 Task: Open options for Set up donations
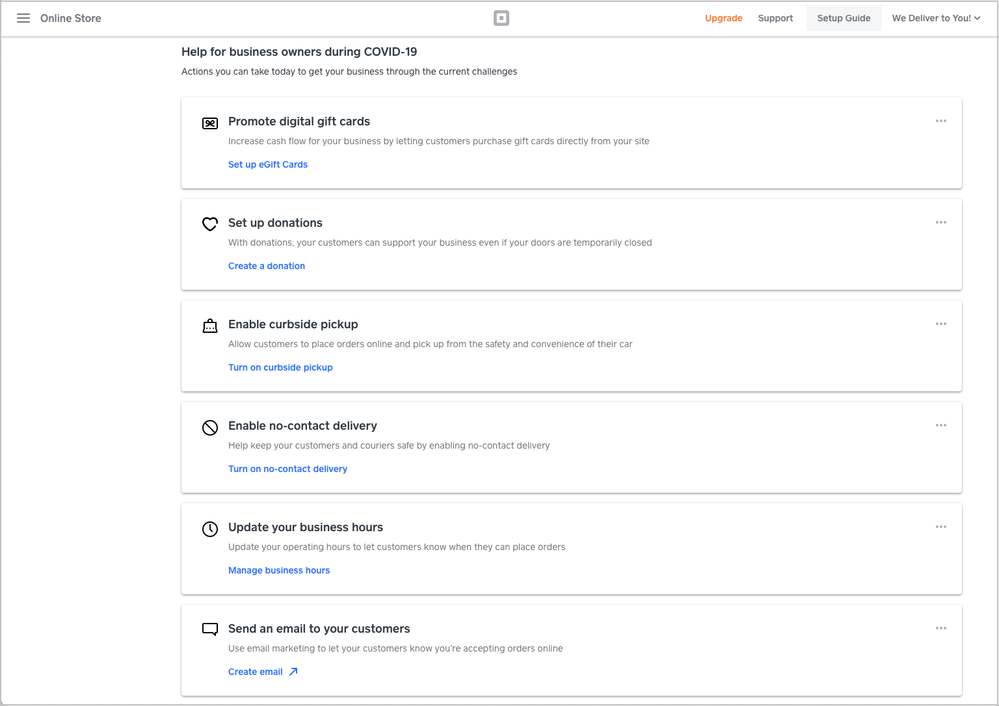coord(940,222)
